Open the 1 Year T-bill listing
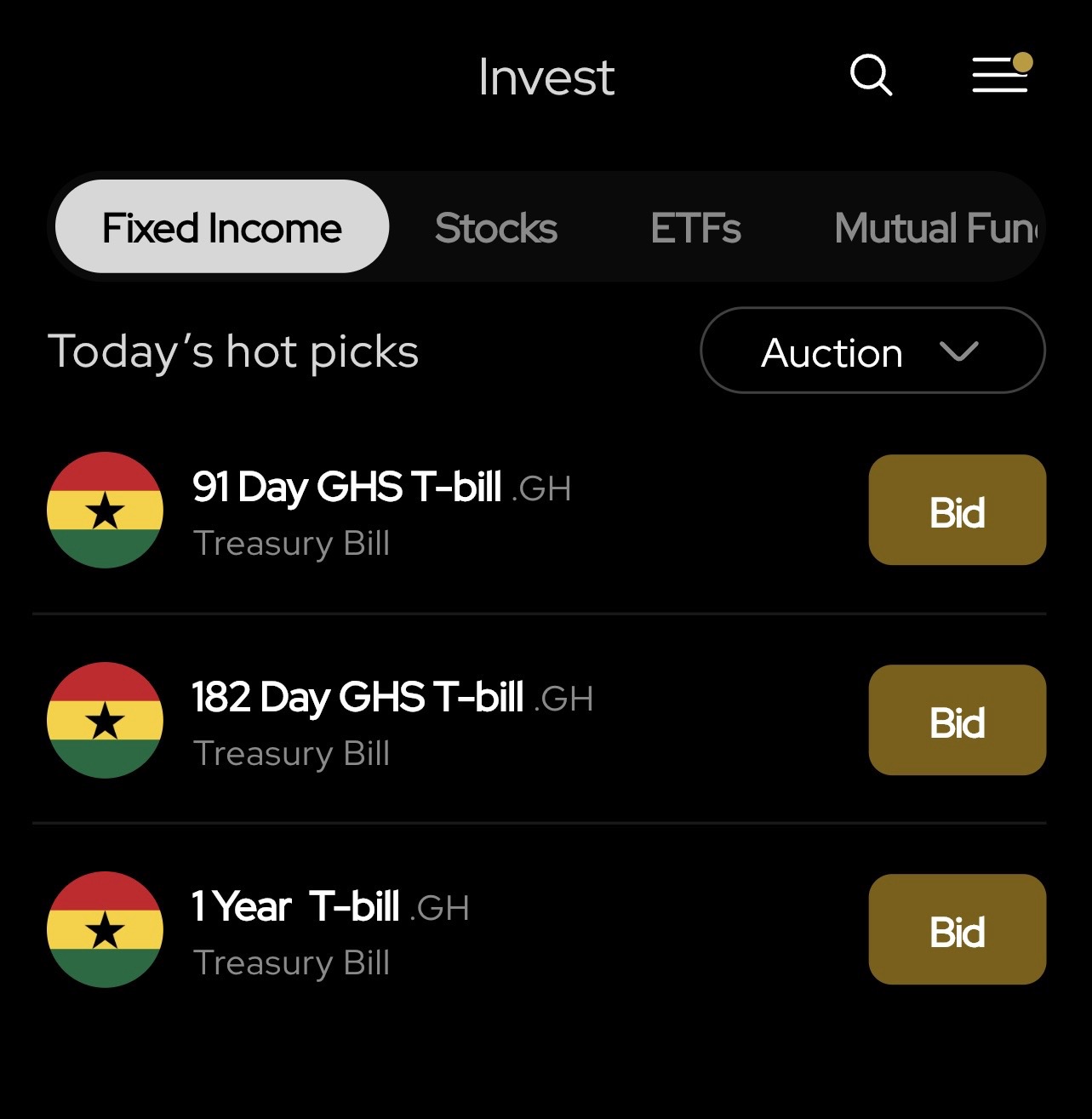This screenshot has height=1119, width=1092. point(295,907)
